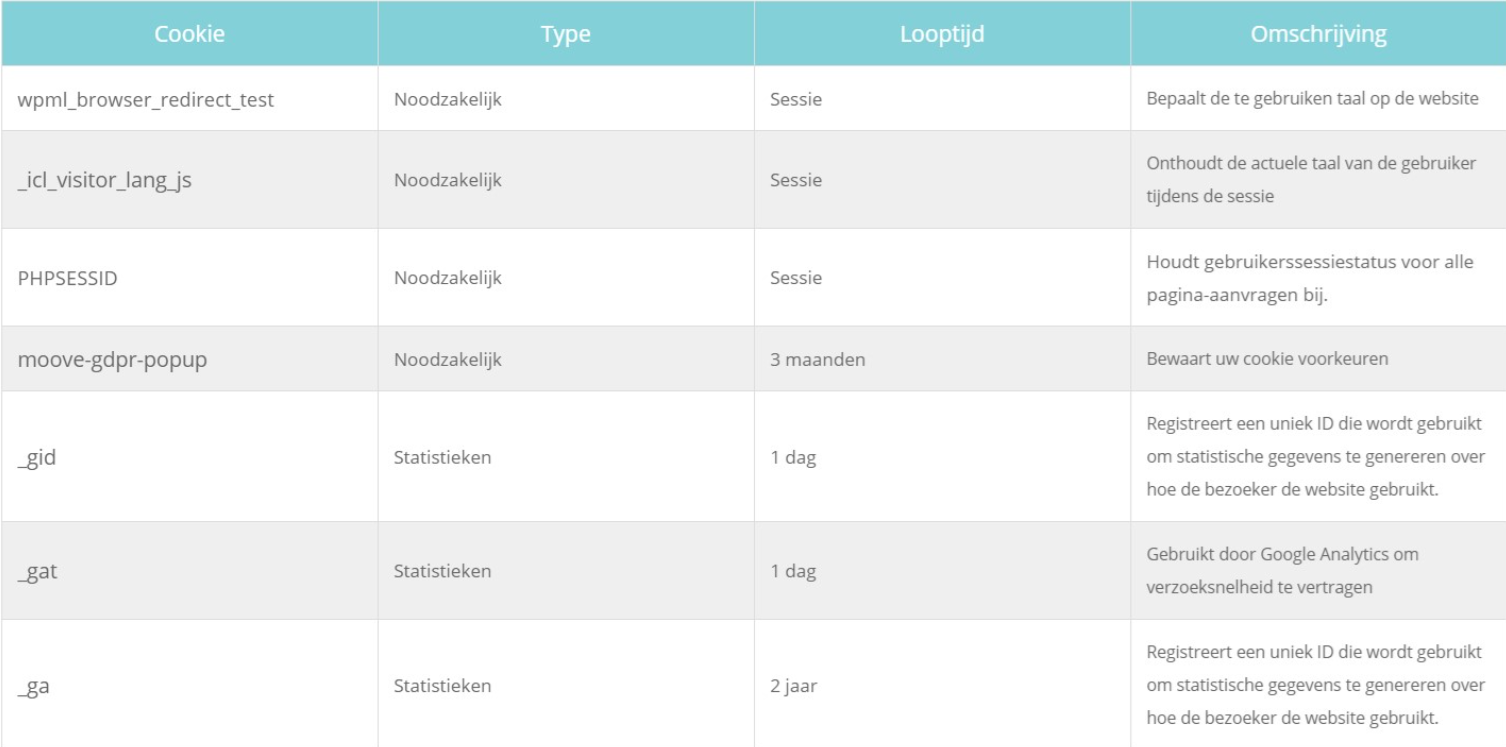This screenshot has height=747, width=1506.
Task: Click Statistieken type in the _gid row
Action: tap(442, 458)
